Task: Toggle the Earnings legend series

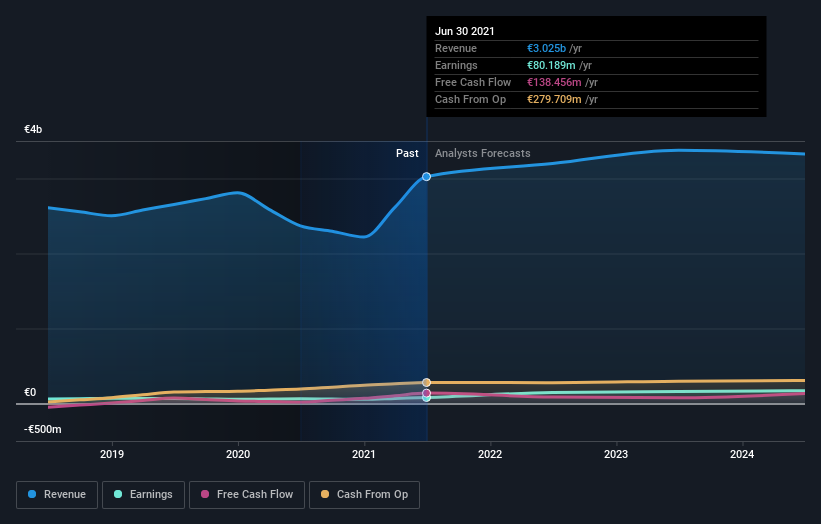Action: tap(143, 495)
